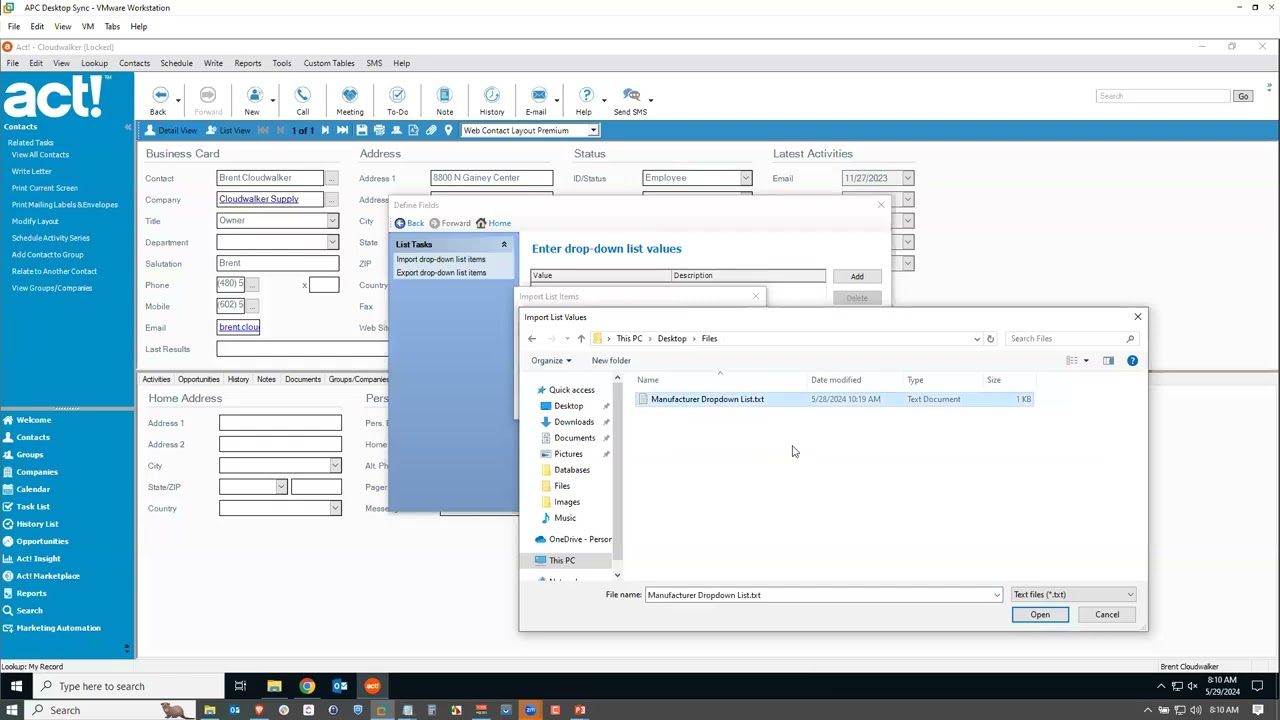
Task: Click the Back toolbar icon in Act!
Action: 159,96
